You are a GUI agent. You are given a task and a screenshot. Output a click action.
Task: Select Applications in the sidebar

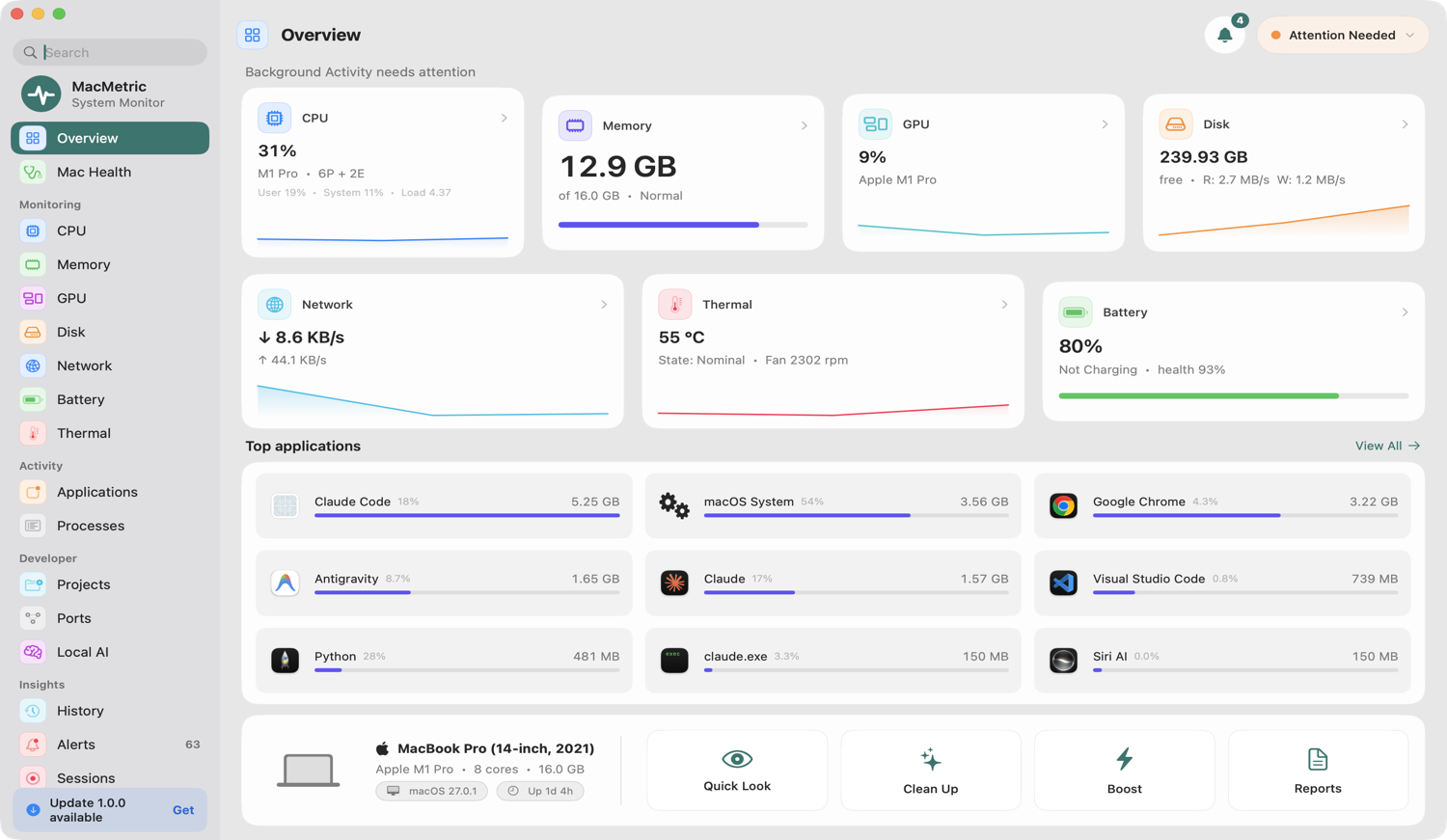110,492
